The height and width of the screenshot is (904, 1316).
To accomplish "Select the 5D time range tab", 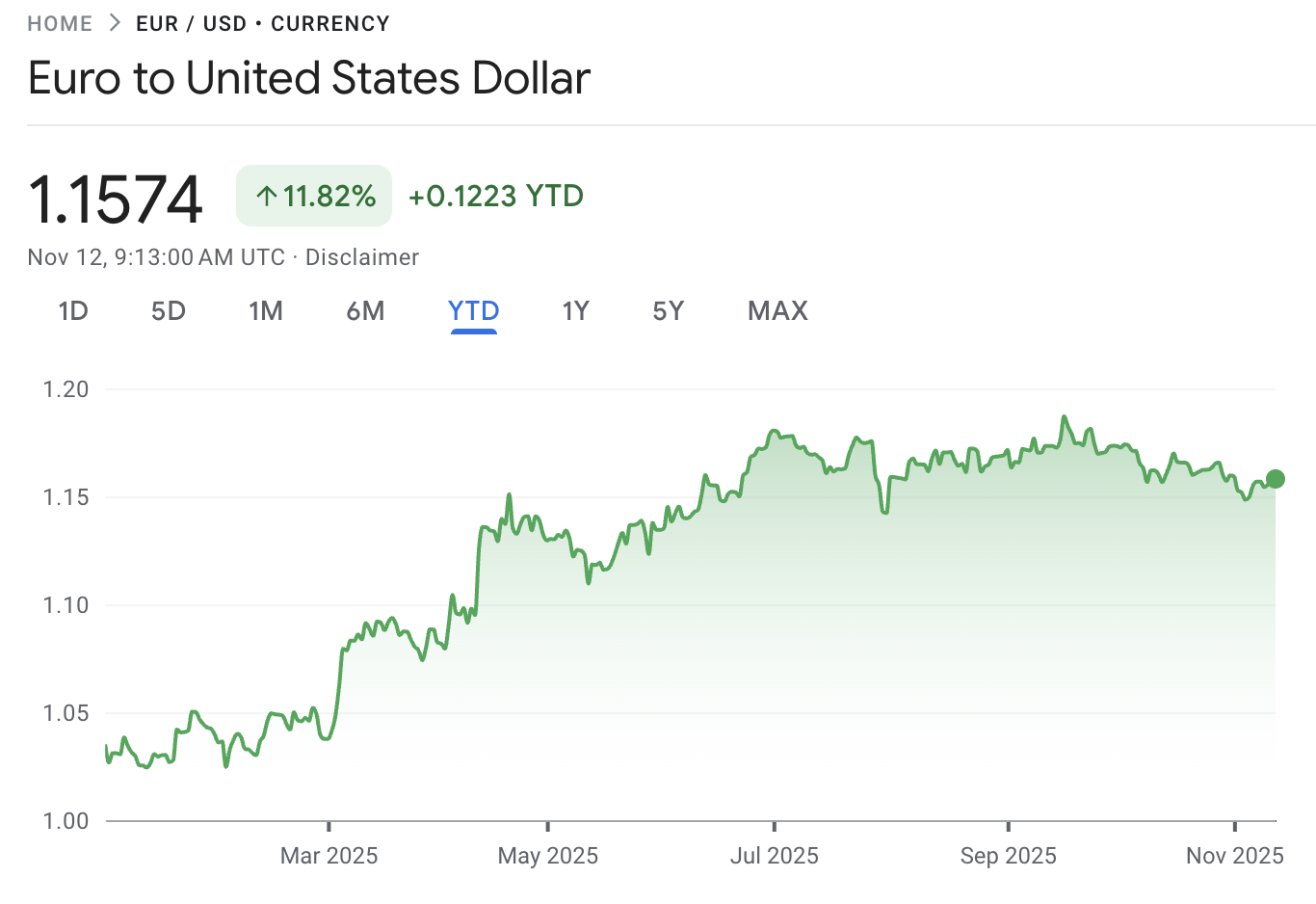I will pyautogui.click(x=169, y=311).
